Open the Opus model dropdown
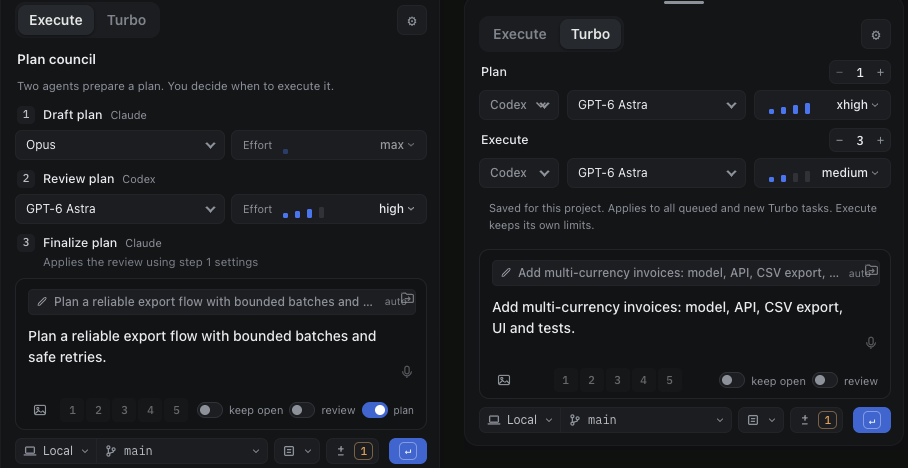This screenshot has height=468, width=908. point(120,145)
